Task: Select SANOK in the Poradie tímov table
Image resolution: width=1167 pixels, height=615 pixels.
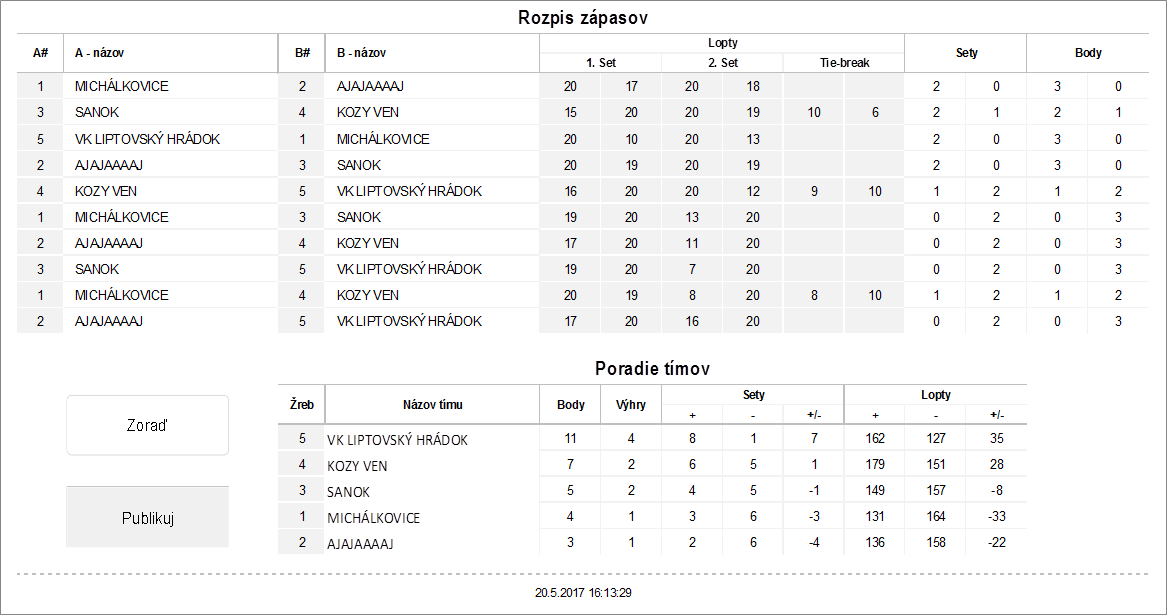Action: pyautogui.click(x=348, y=492)
